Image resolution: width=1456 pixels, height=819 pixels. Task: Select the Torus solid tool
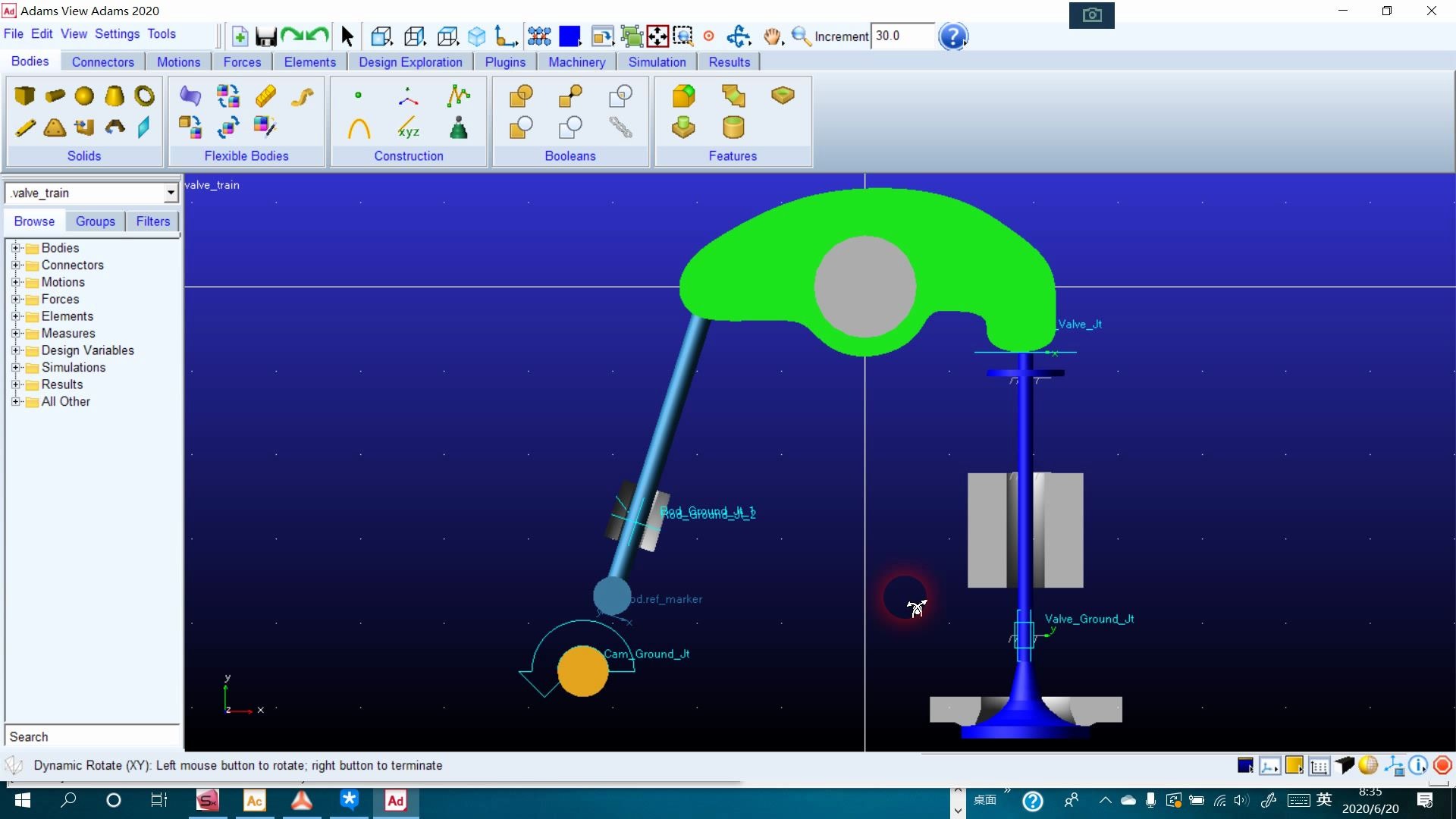tap(144, 96)
